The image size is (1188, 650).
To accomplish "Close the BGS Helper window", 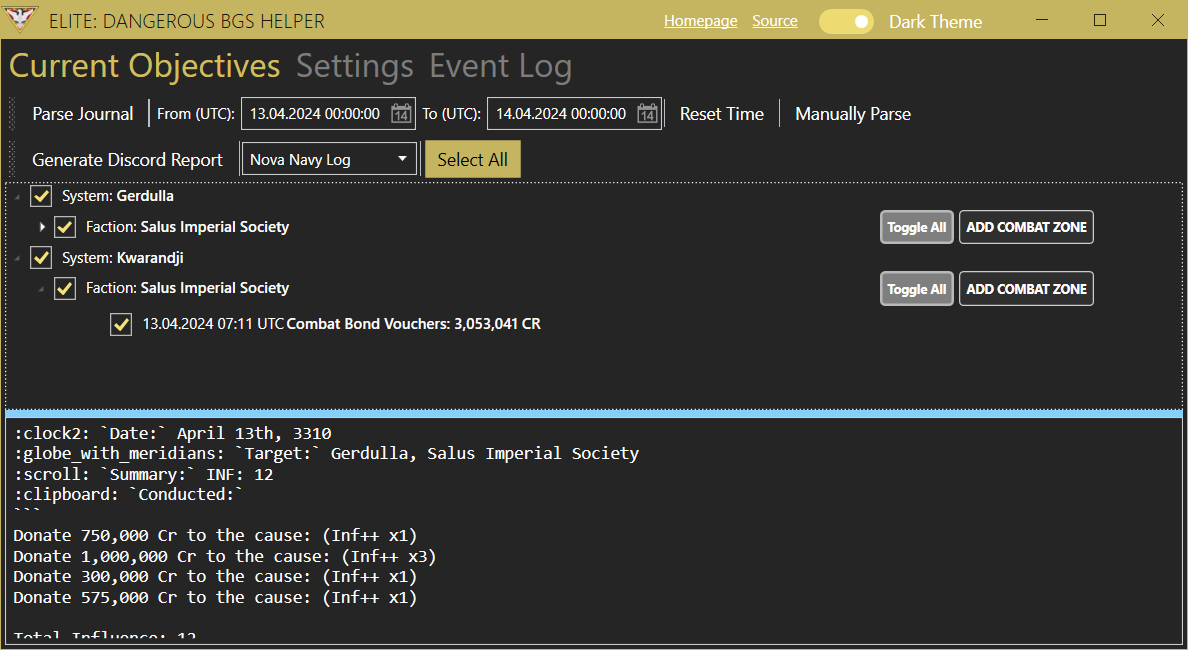I will click(1158, 20).
